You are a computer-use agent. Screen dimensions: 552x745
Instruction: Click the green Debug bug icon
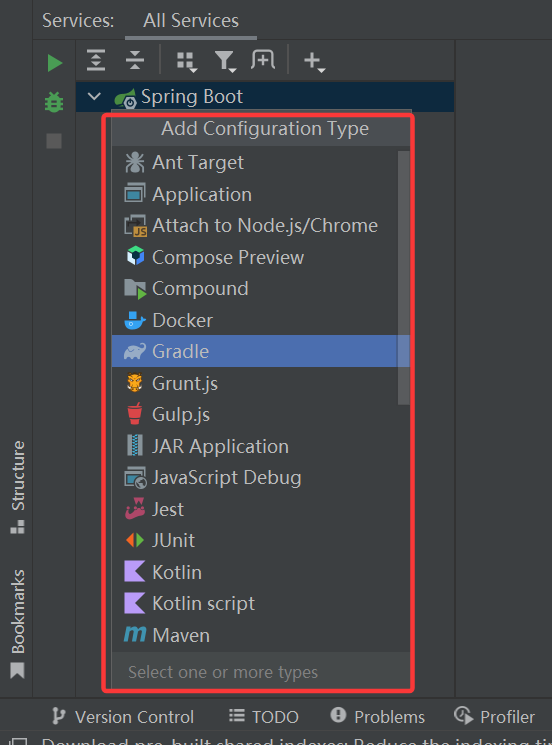click(54, 102)
